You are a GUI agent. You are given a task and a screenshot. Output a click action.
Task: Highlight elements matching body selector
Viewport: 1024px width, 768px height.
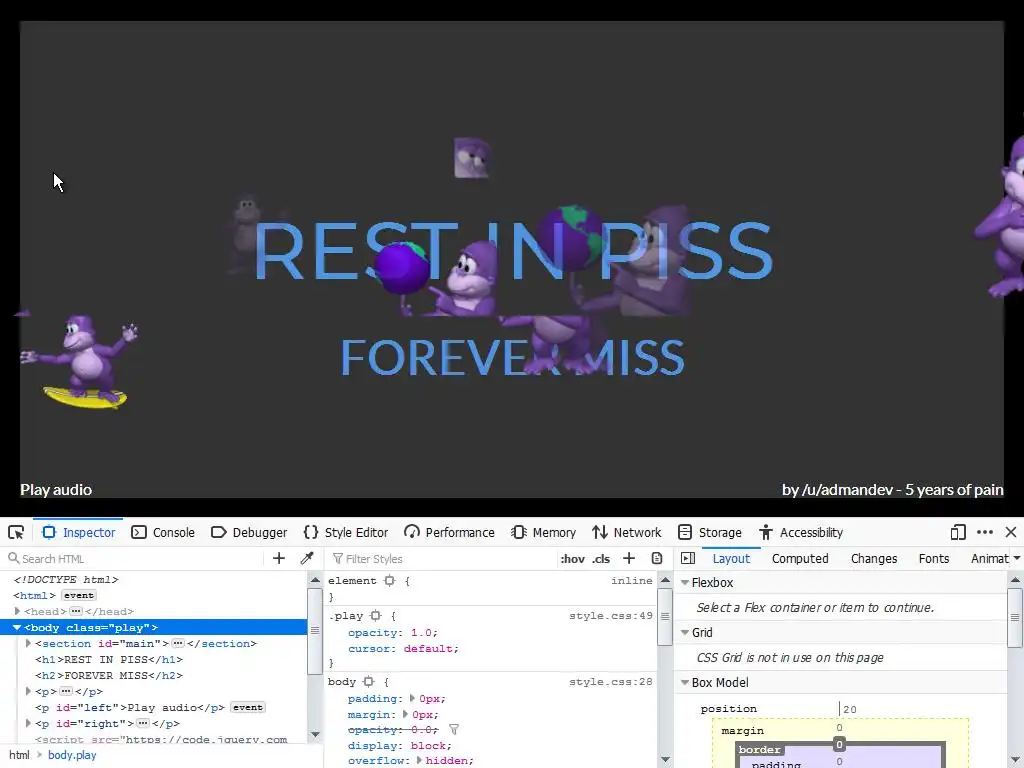pos(368,682)
